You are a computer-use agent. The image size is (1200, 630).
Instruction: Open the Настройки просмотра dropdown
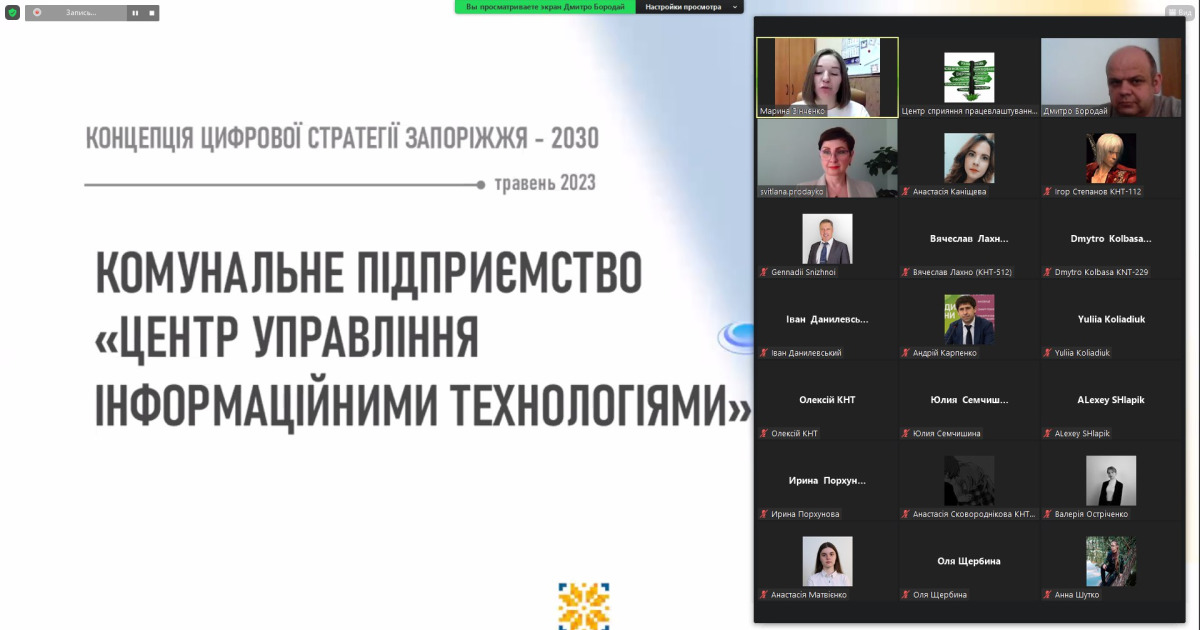(689, 6)
